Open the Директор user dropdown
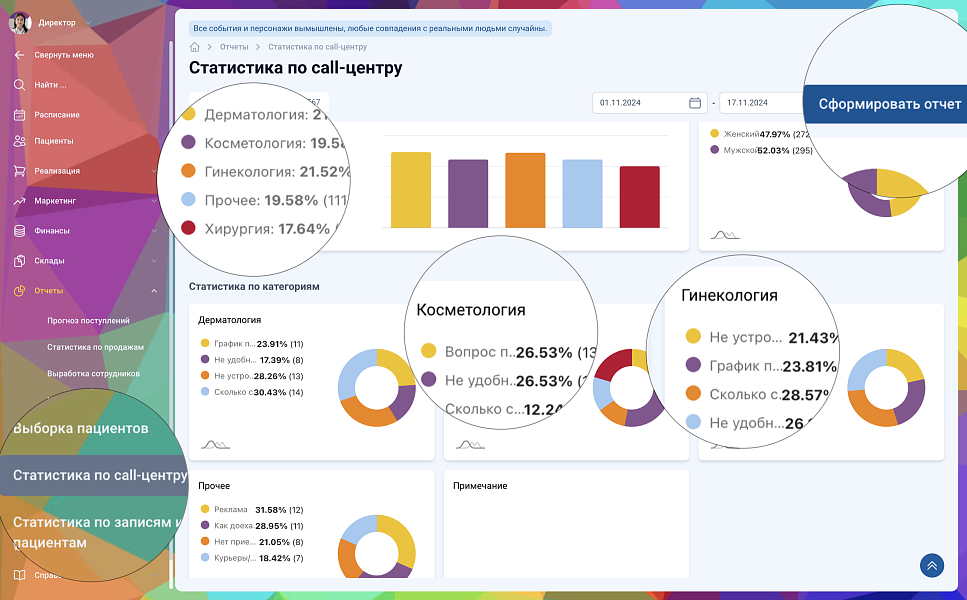Viewport: 967px width, 600px height. click(88, 22)
